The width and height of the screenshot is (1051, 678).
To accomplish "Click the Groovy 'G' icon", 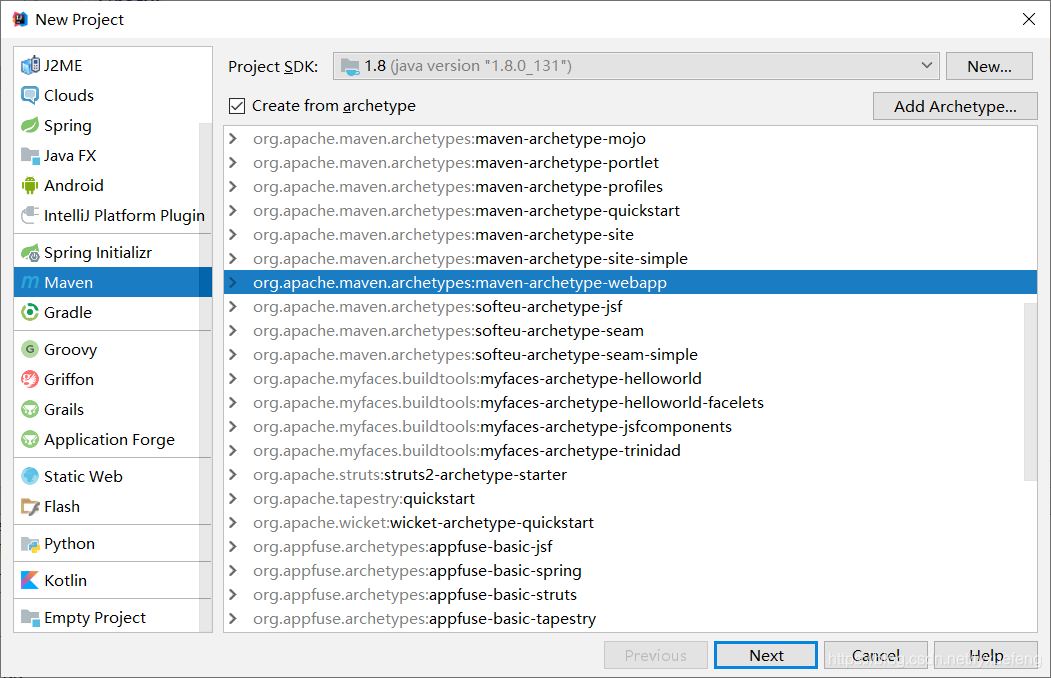I will pyautogui.click(x=30, y=349).
